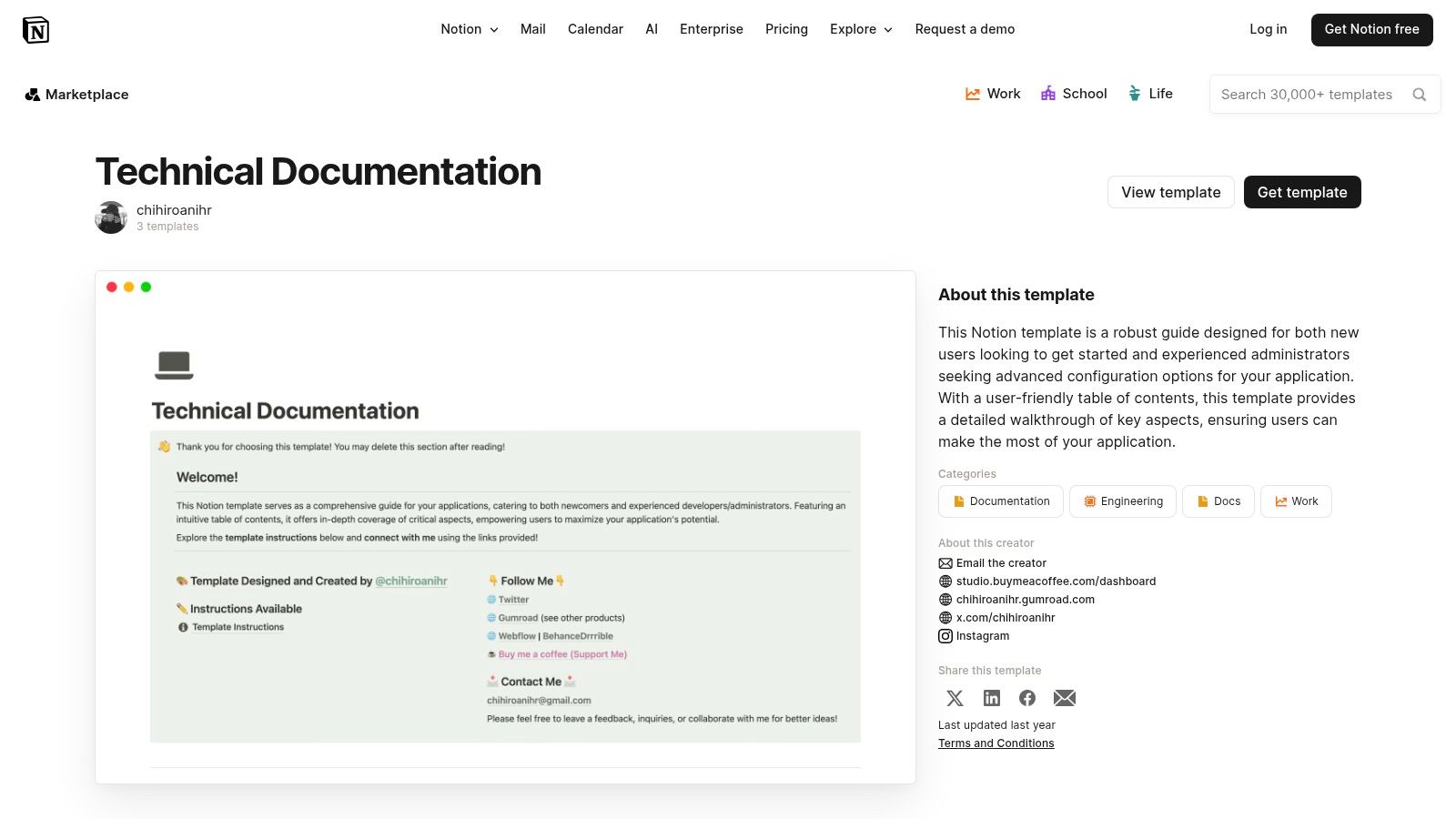Screen dimensions: 1456x819
Task: Select the School templates category icon
Action: [1048, 94]
